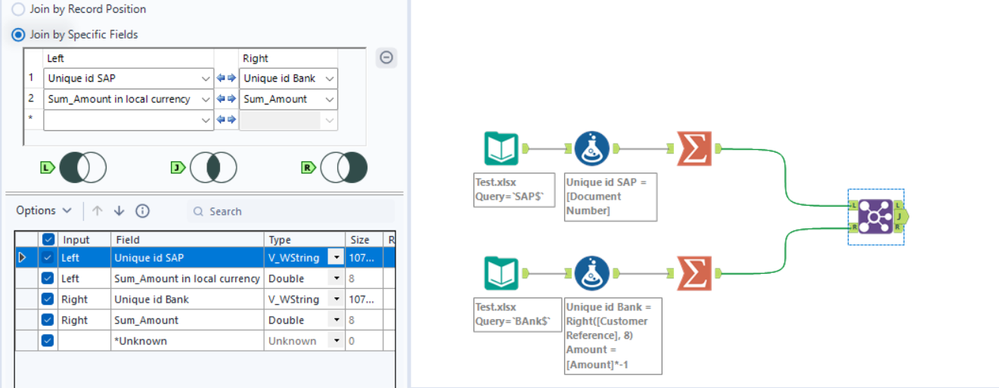This screenshot has height=388, width=999.
Task: Move selected field up with arrow
Action: pyautogui.click(x=97, y=211)
